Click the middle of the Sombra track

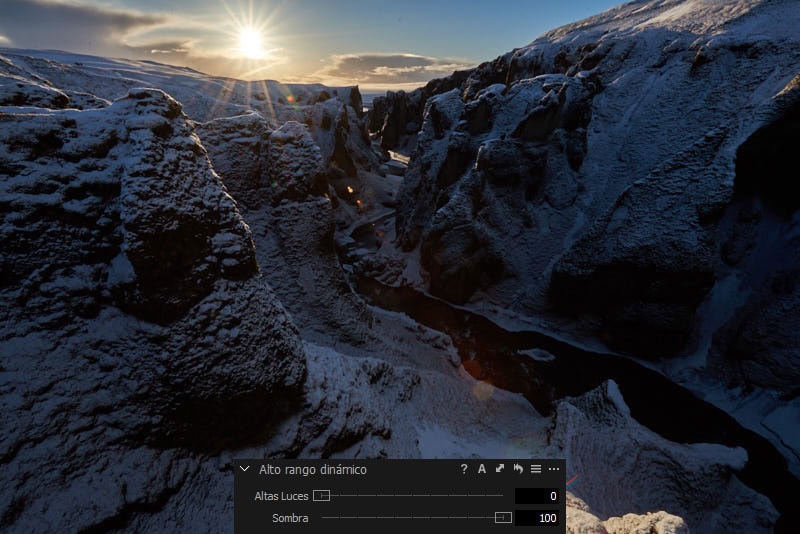(x=412, y=517)
